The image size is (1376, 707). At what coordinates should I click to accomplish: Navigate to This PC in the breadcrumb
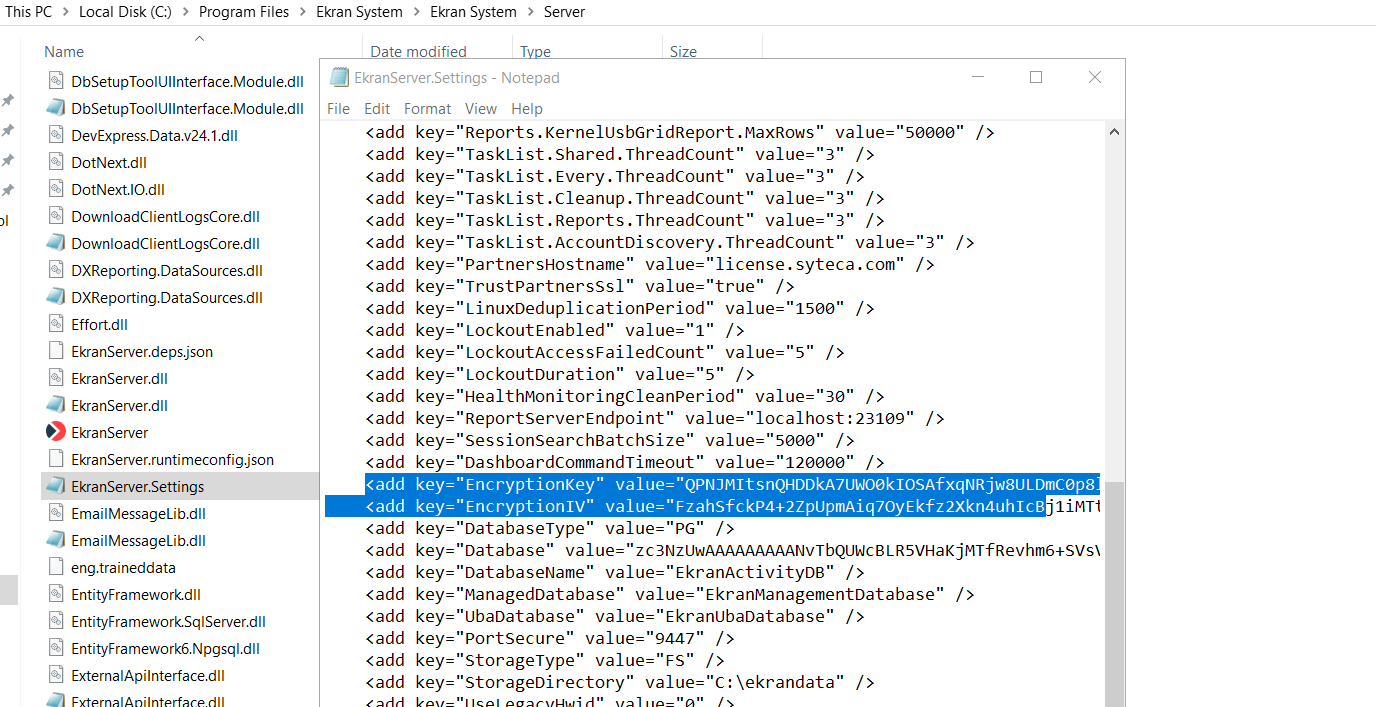pos(29,12)
